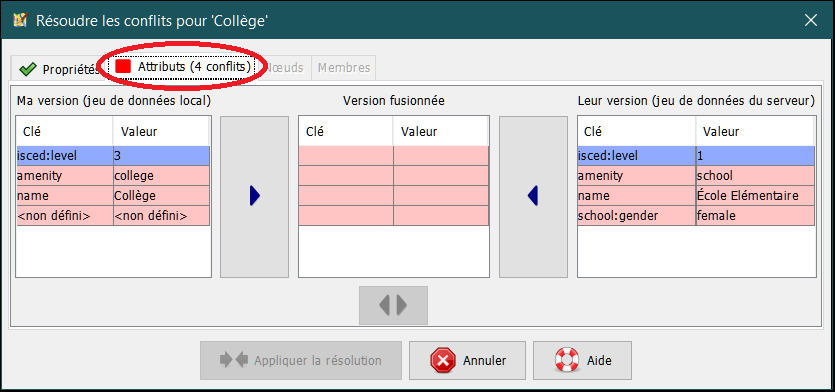Click first empty row in Version fusionnée table
Screen dimensions: 835x392
(394, 156)
